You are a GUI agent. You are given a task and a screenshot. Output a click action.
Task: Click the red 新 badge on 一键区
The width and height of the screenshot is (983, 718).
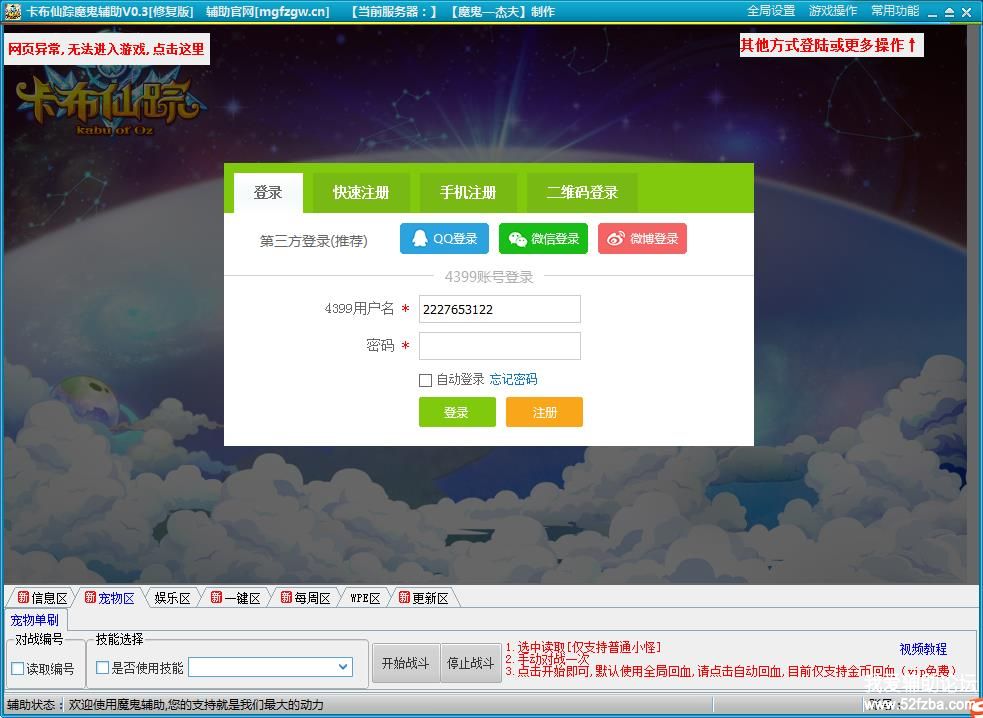pos(216,597)
